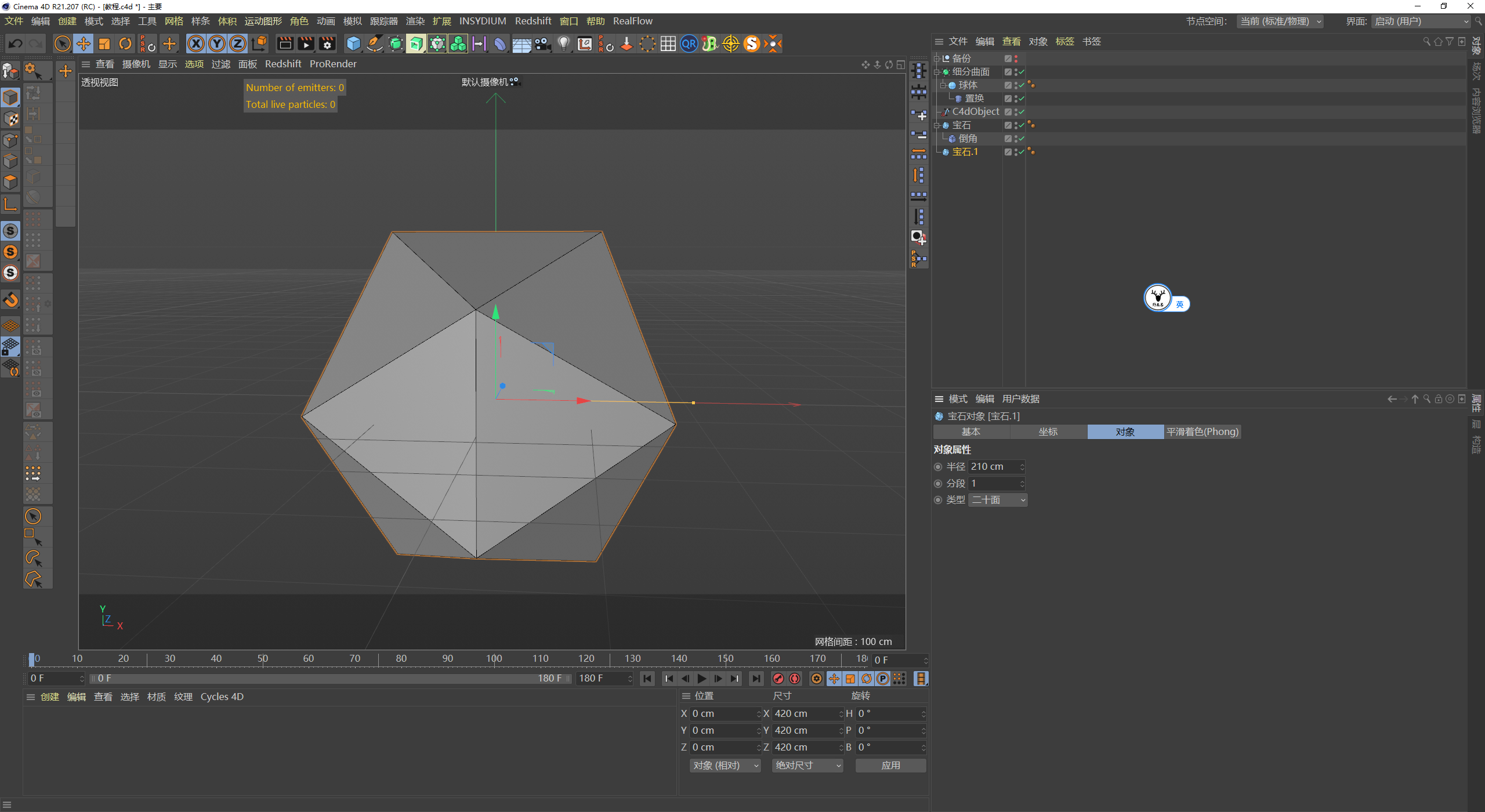Open the 平滑着色(Phong) tab
The height and width of the screenshot is (812, 1485).
coord(1202,432)
